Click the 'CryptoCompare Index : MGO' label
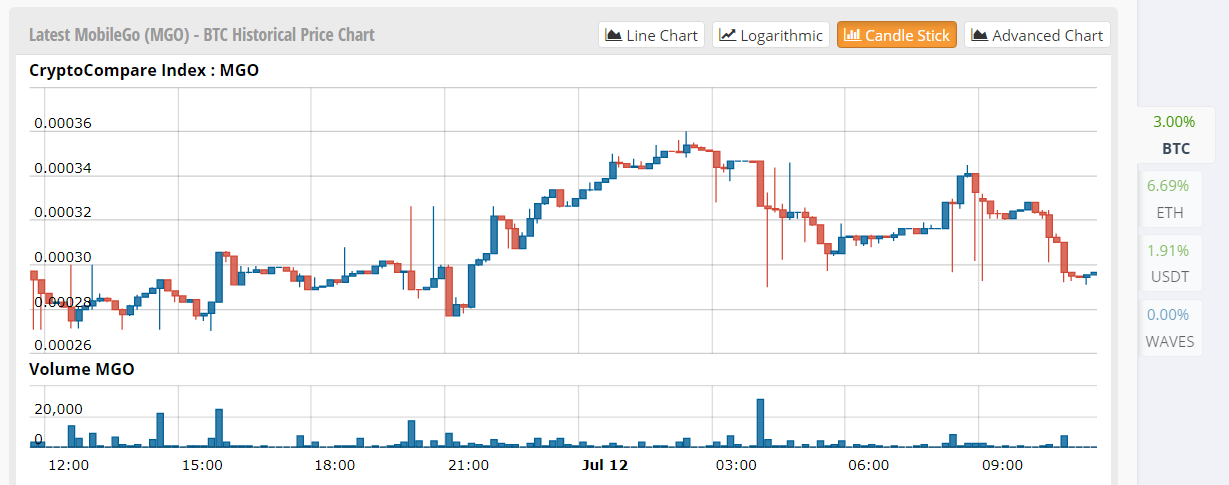This screenshot has width=1229, height=485. click(145, 70)
